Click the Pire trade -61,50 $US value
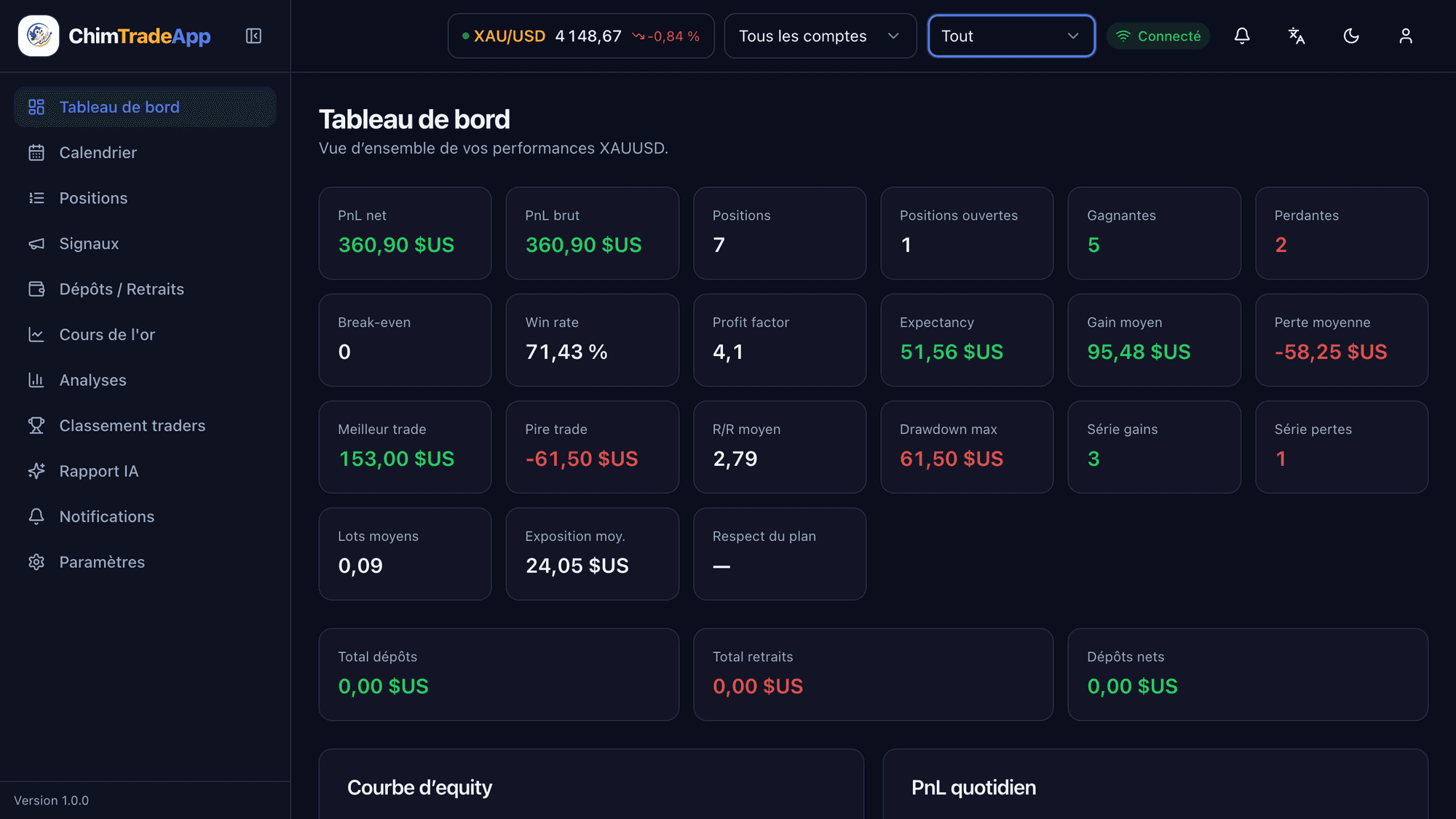Image resolution: width=1456 pixels, height=819 pixels. pos(582,459)
